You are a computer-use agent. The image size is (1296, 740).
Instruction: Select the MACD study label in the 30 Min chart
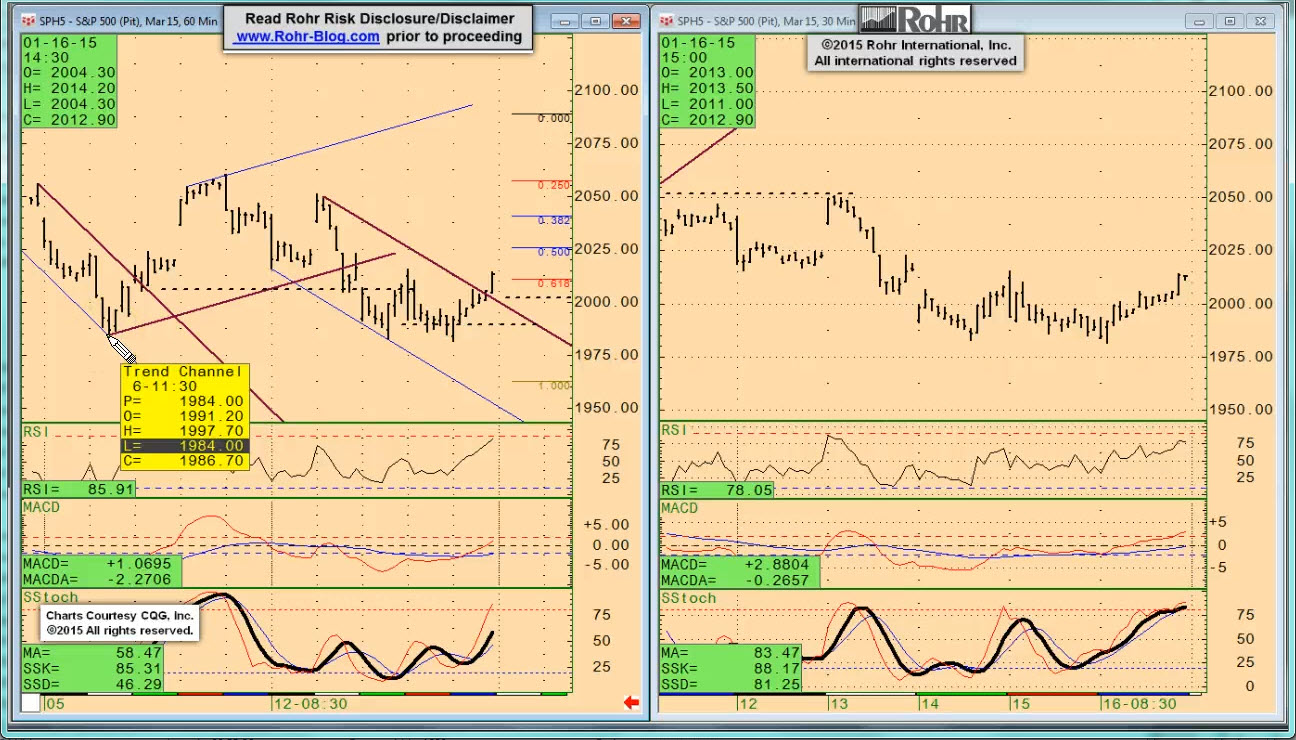click(680, 508)
